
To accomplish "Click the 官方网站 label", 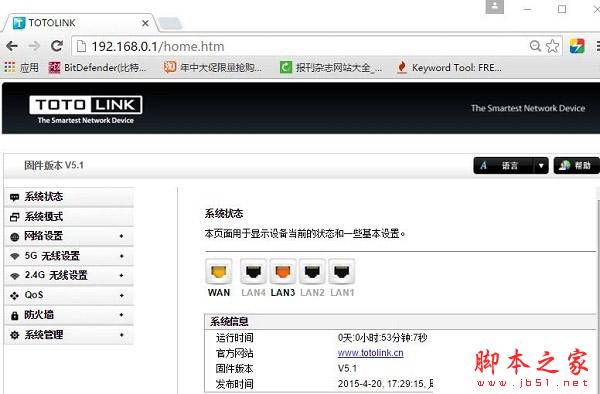I will (235, 353).
